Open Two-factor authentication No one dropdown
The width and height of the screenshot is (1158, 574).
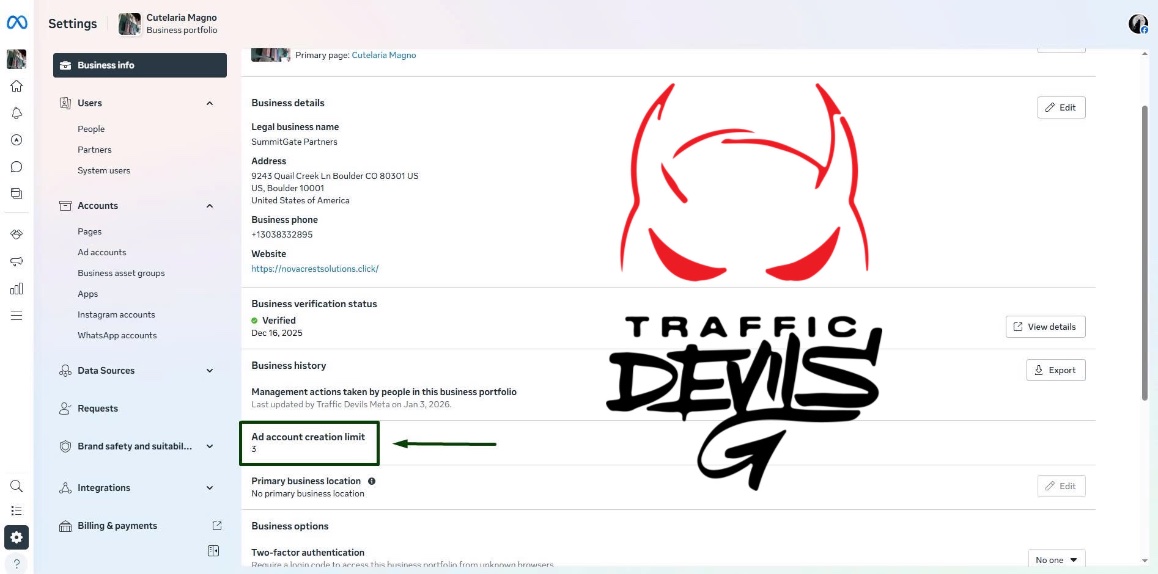[1056, 560]
